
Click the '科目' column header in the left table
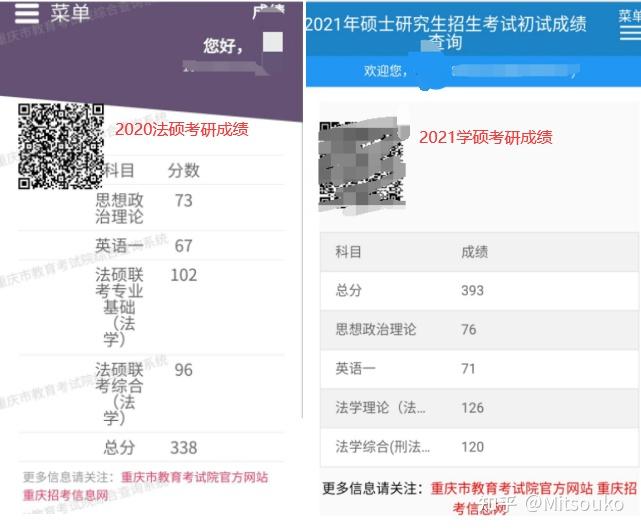[x=119, y=170]
